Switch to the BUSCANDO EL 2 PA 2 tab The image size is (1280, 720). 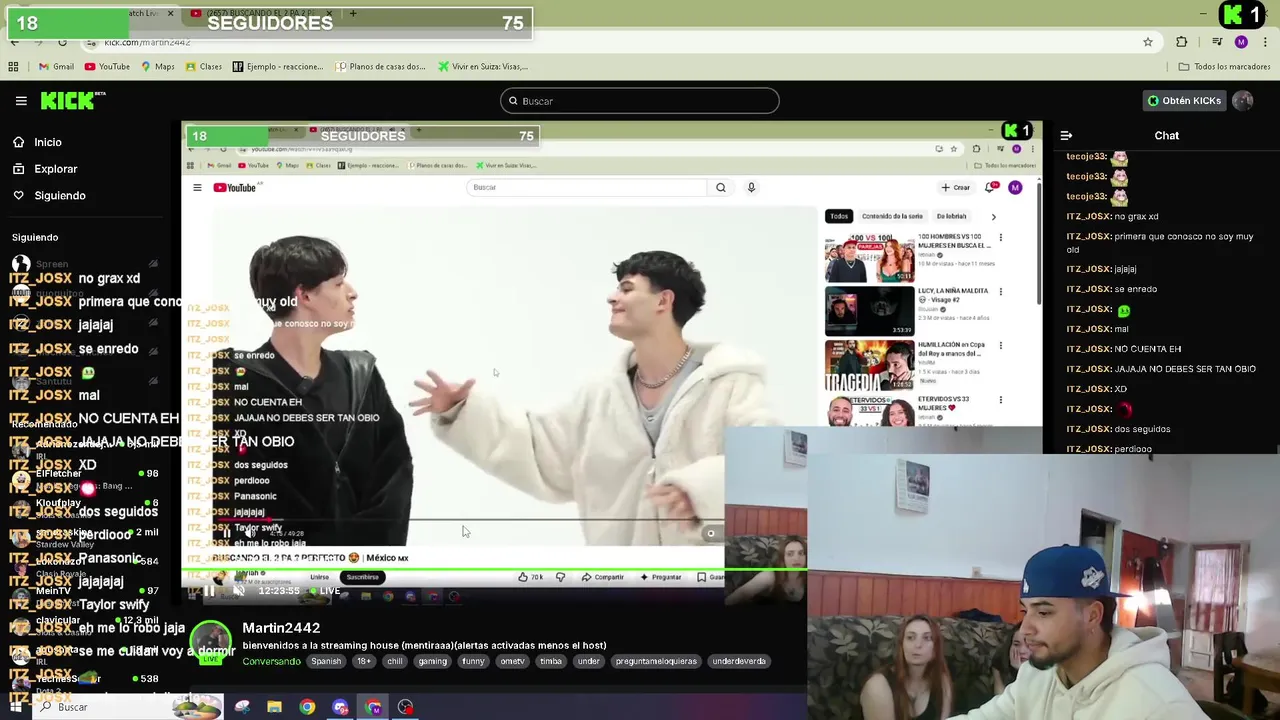260,13
